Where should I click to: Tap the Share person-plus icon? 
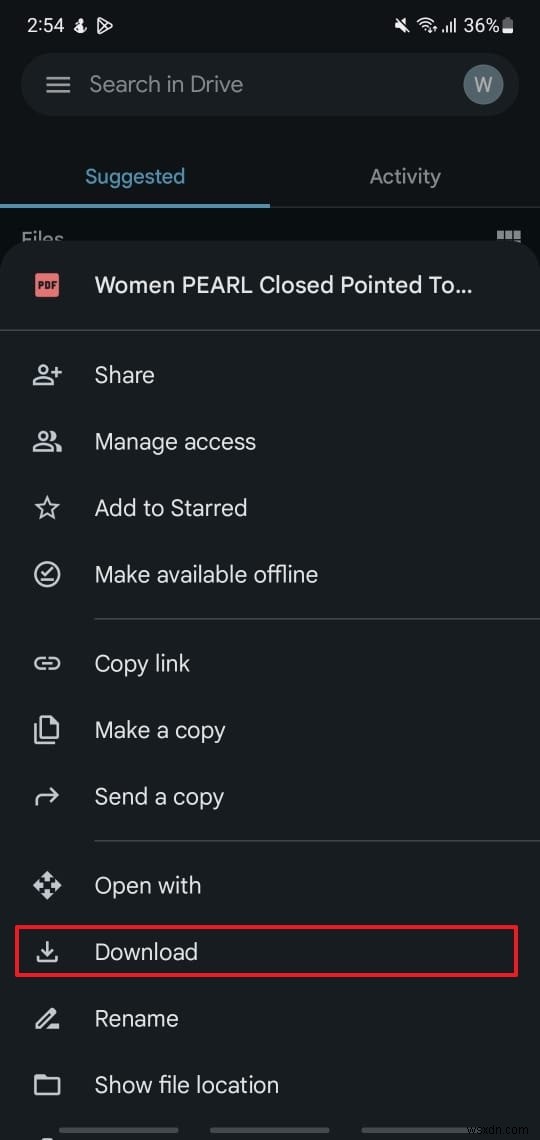(x=47, y=375)
